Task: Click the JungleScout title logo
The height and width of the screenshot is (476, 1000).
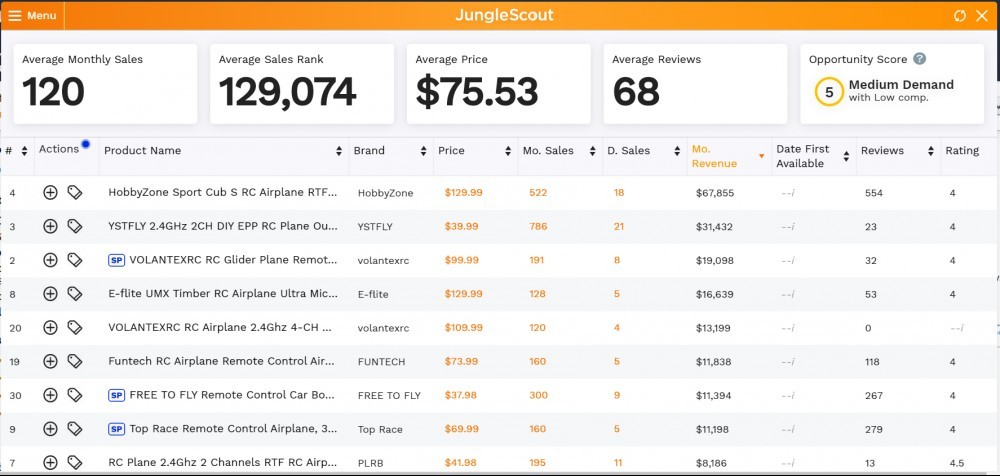Action: (x=504, y=15)
